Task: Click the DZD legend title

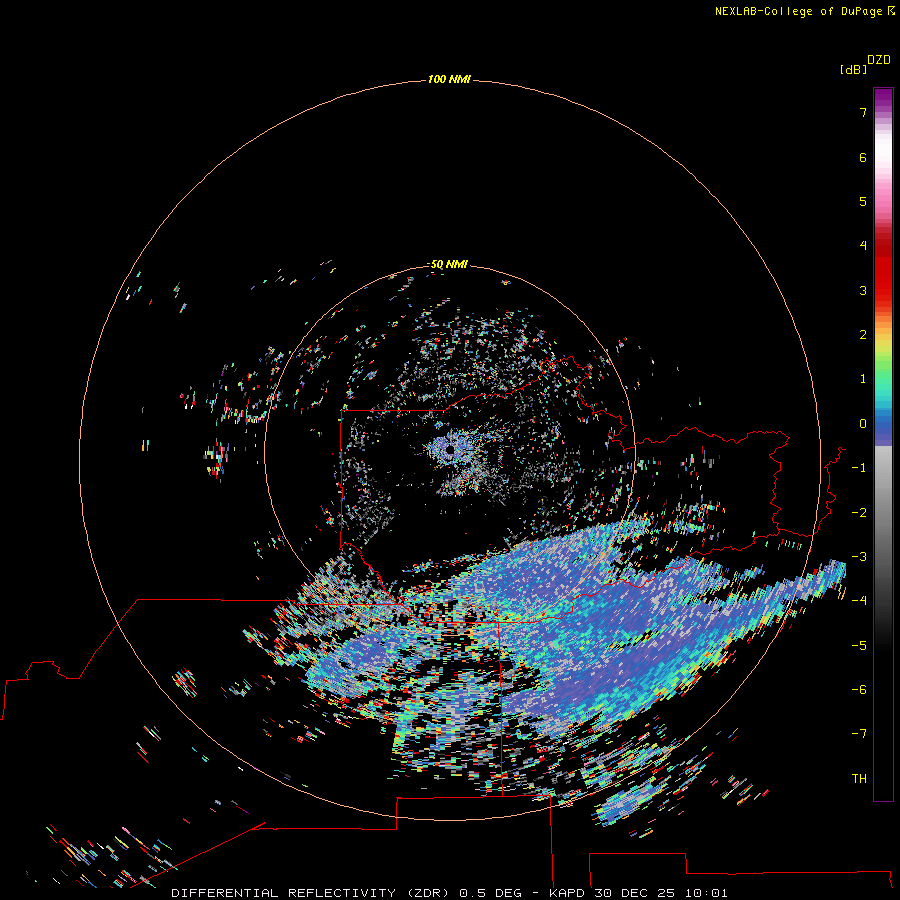Action: [x=879, y=60]
